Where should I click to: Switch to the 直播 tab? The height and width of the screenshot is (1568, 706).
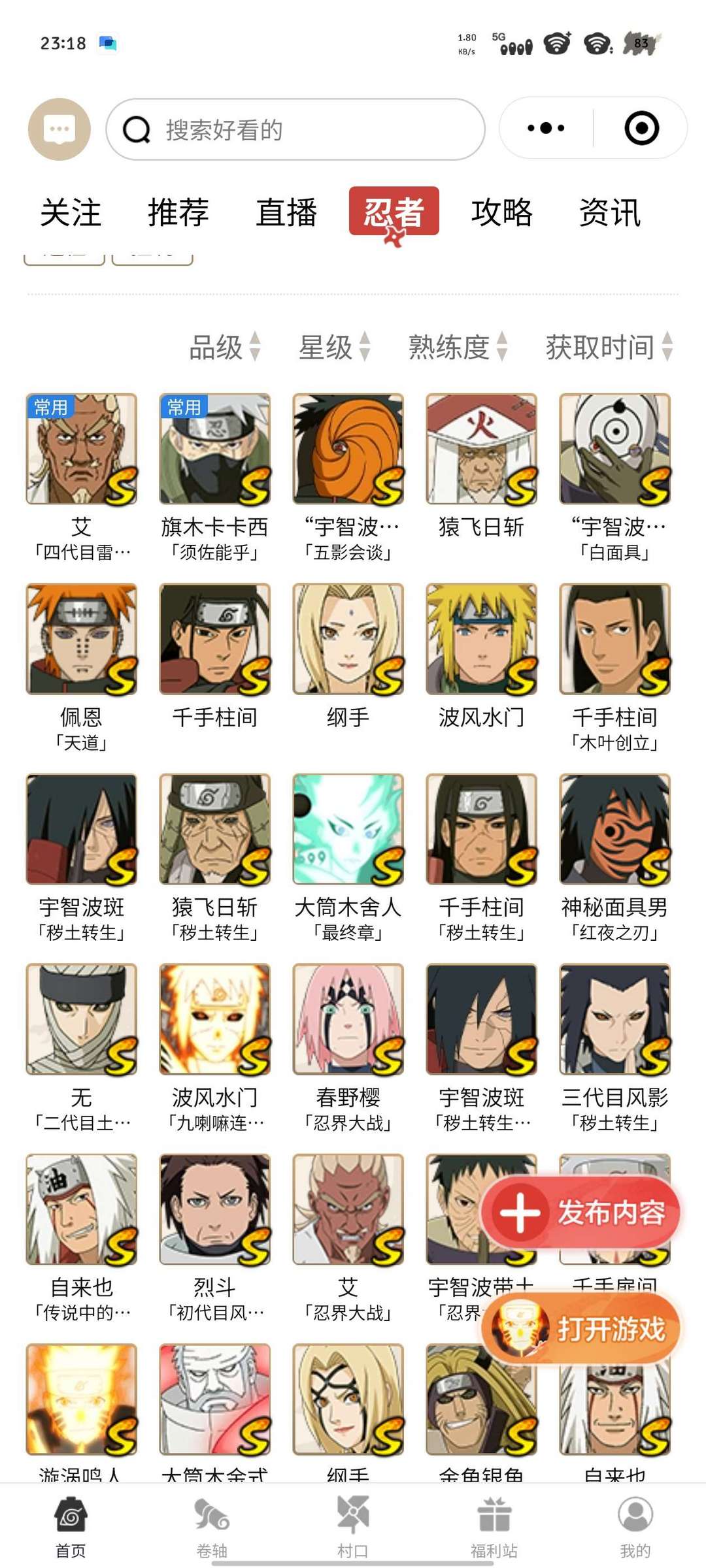tap(286, 212)
